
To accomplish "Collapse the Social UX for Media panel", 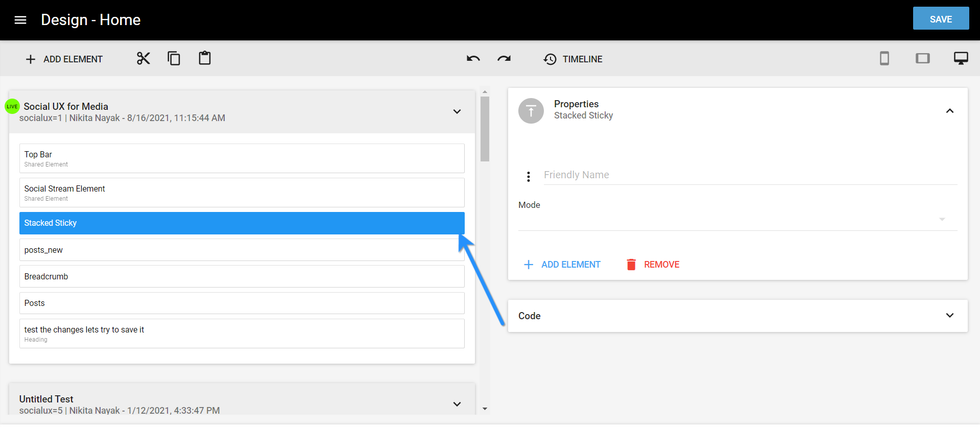I will [457, 112].
